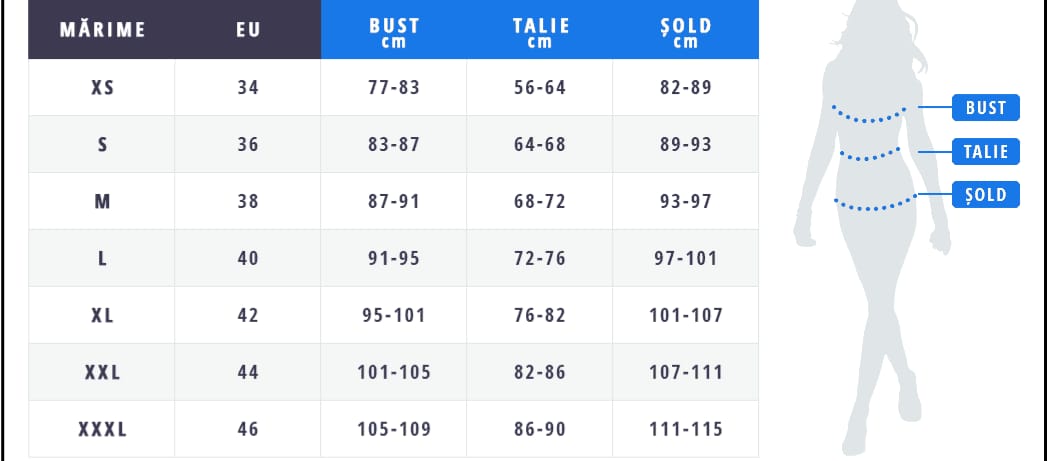
Task: Select the EU column header
Action: 248,29
